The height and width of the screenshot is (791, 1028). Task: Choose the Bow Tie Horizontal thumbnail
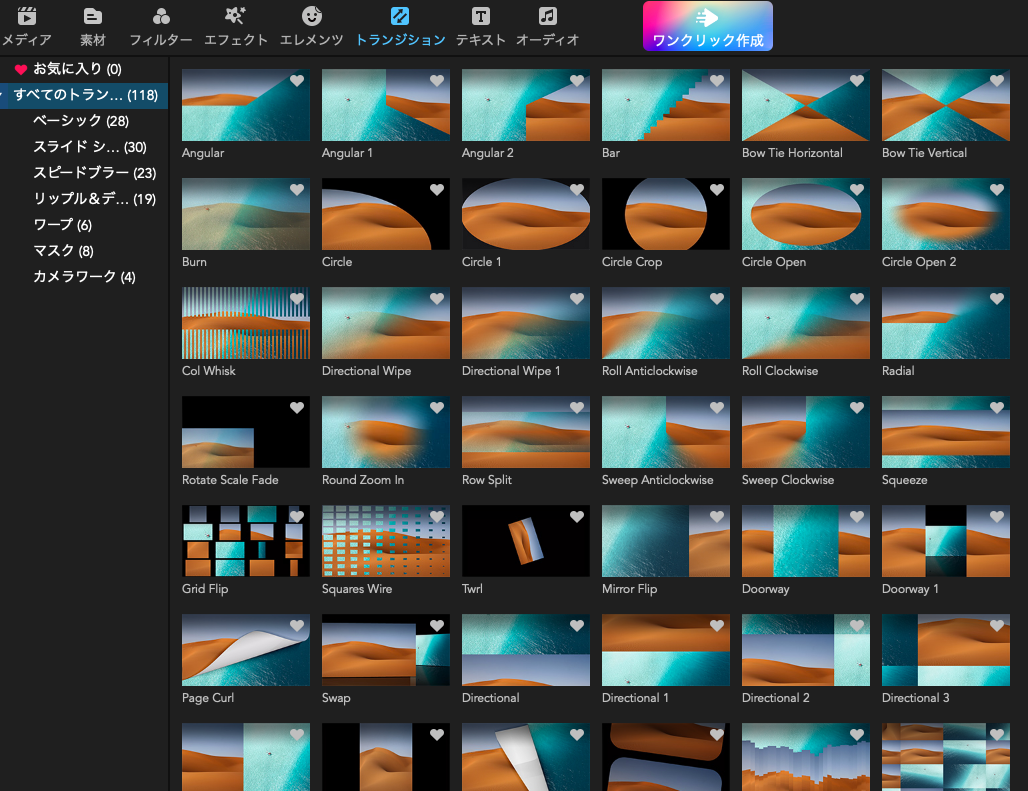pos(805,105)
